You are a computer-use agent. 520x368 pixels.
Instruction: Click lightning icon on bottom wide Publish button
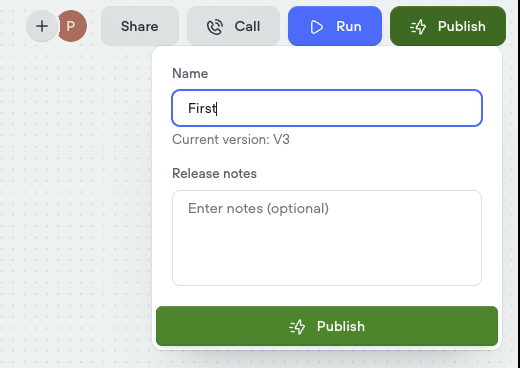[297, 327]
